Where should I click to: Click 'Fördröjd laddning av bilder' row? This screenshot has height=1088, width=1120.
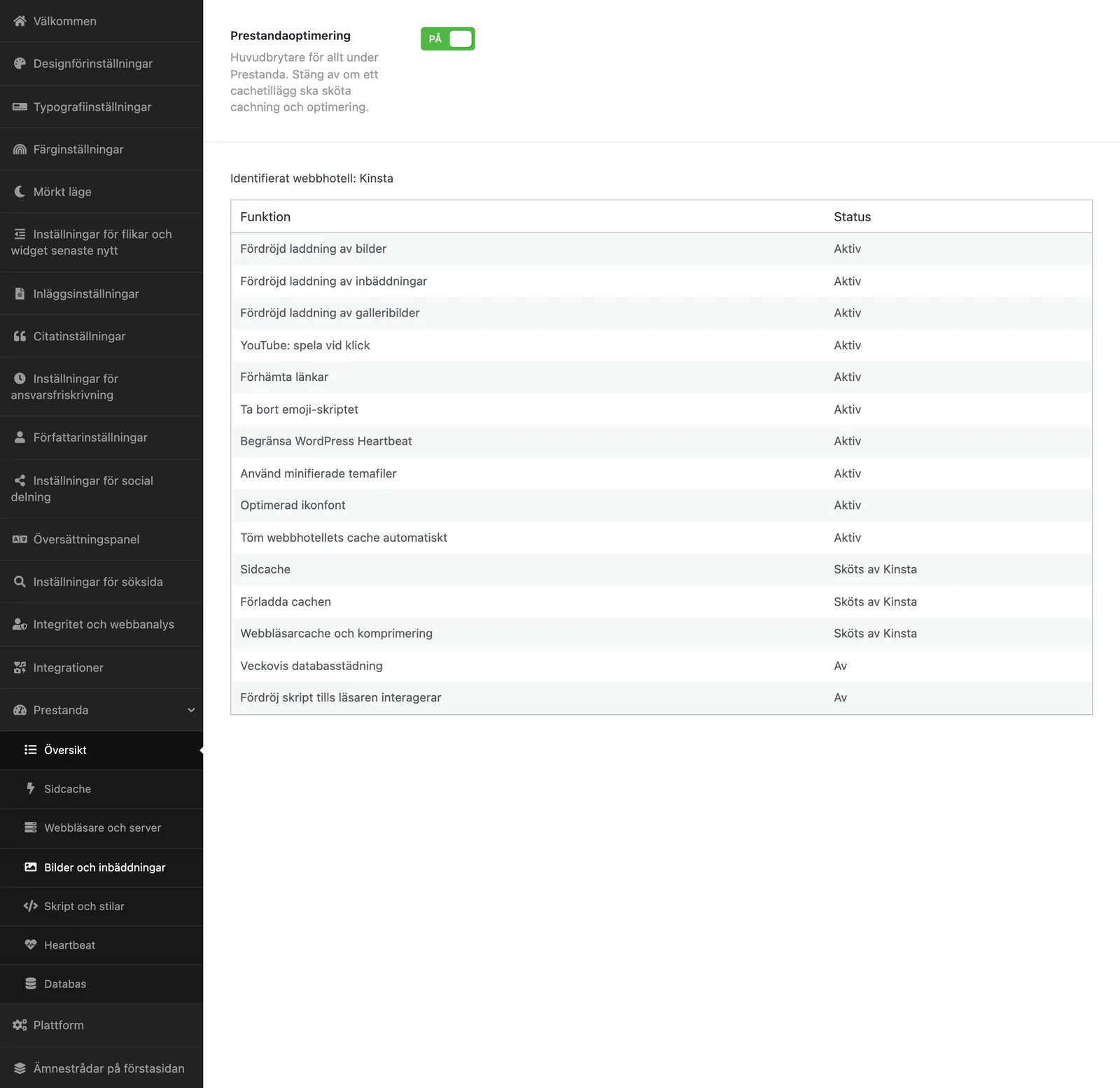point(661,249)
